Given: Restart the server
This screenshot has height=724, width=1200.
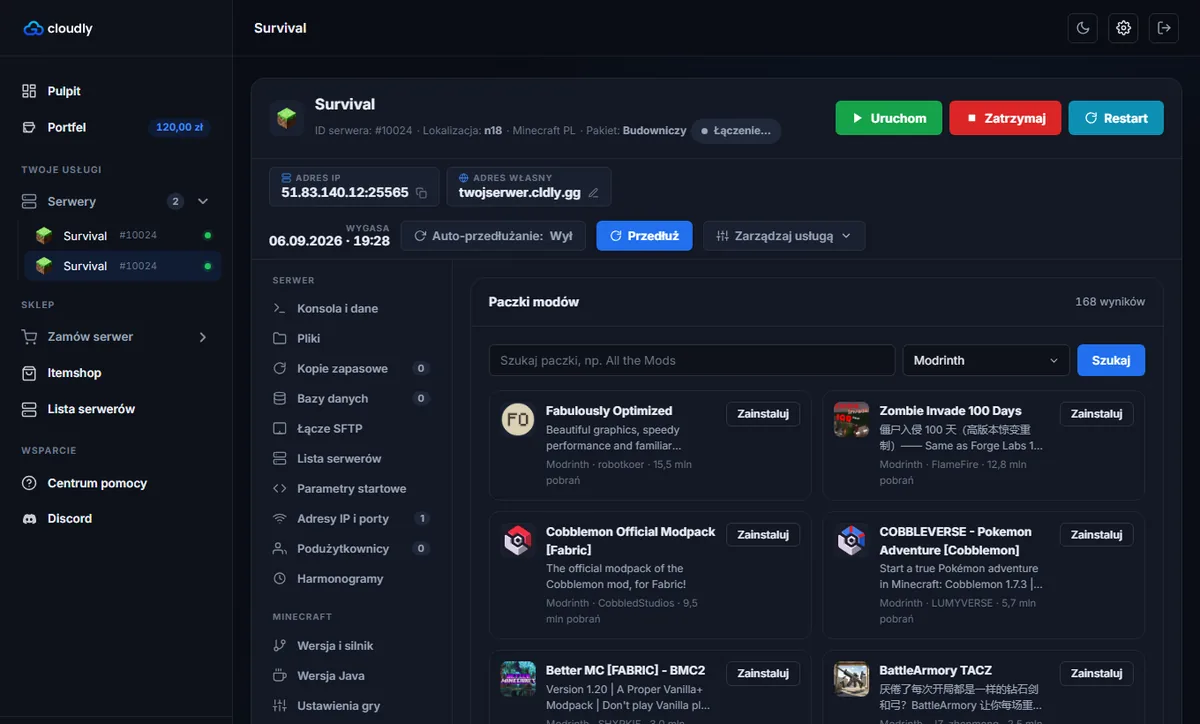Looking at the screenshot, I should (x=1116, y=118).
